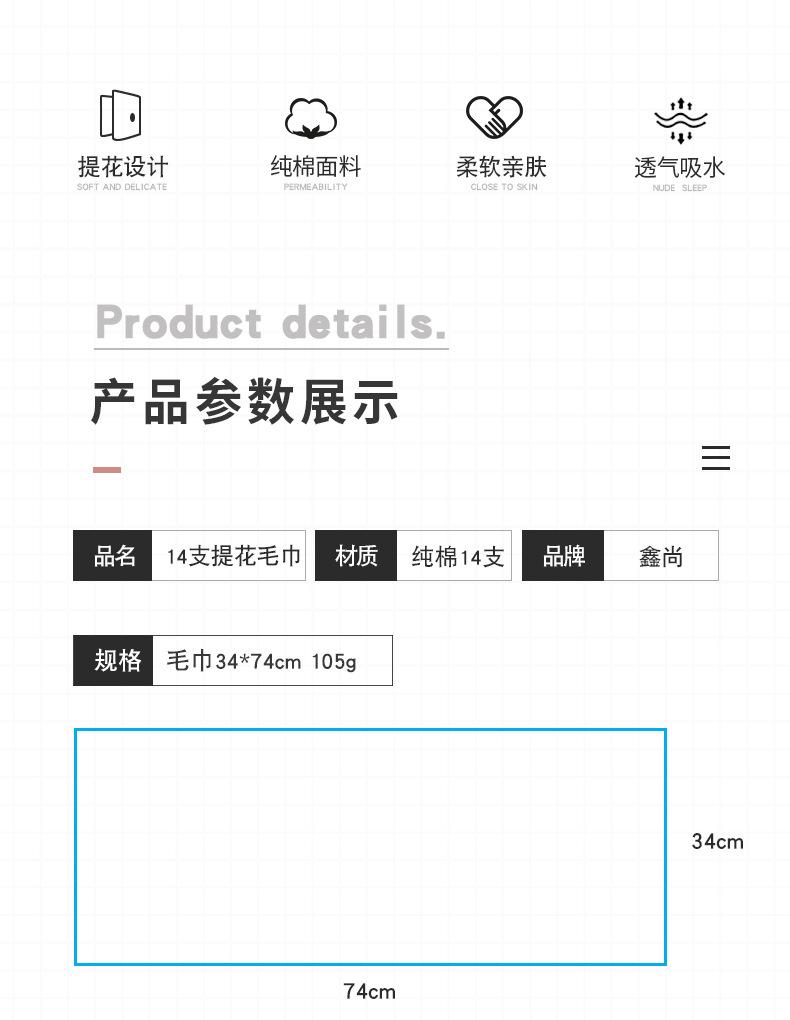Click the 鑫尚 brand field
Image resolution: width=790 pixels, height=1020 pixels.
click(x=661, y=556)
